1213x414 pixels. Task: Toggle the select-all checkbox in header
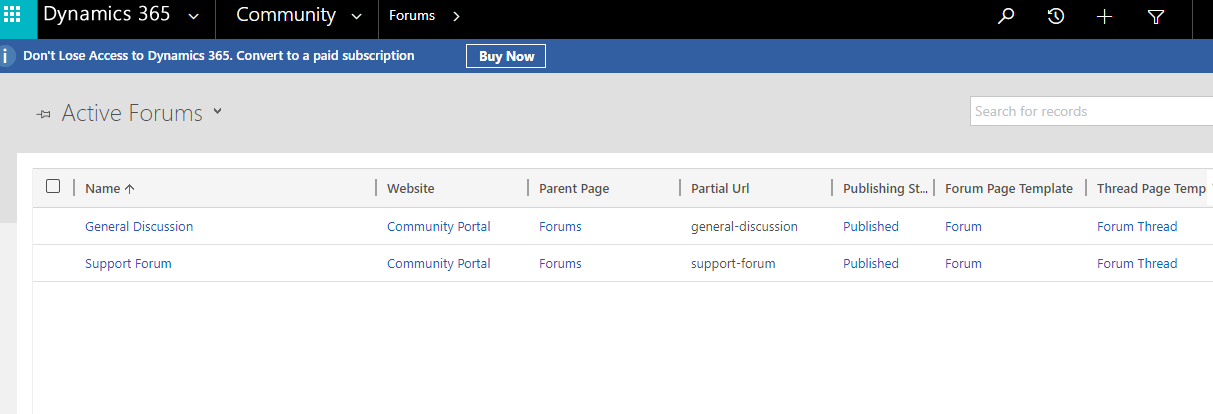(x=53, y=186)
